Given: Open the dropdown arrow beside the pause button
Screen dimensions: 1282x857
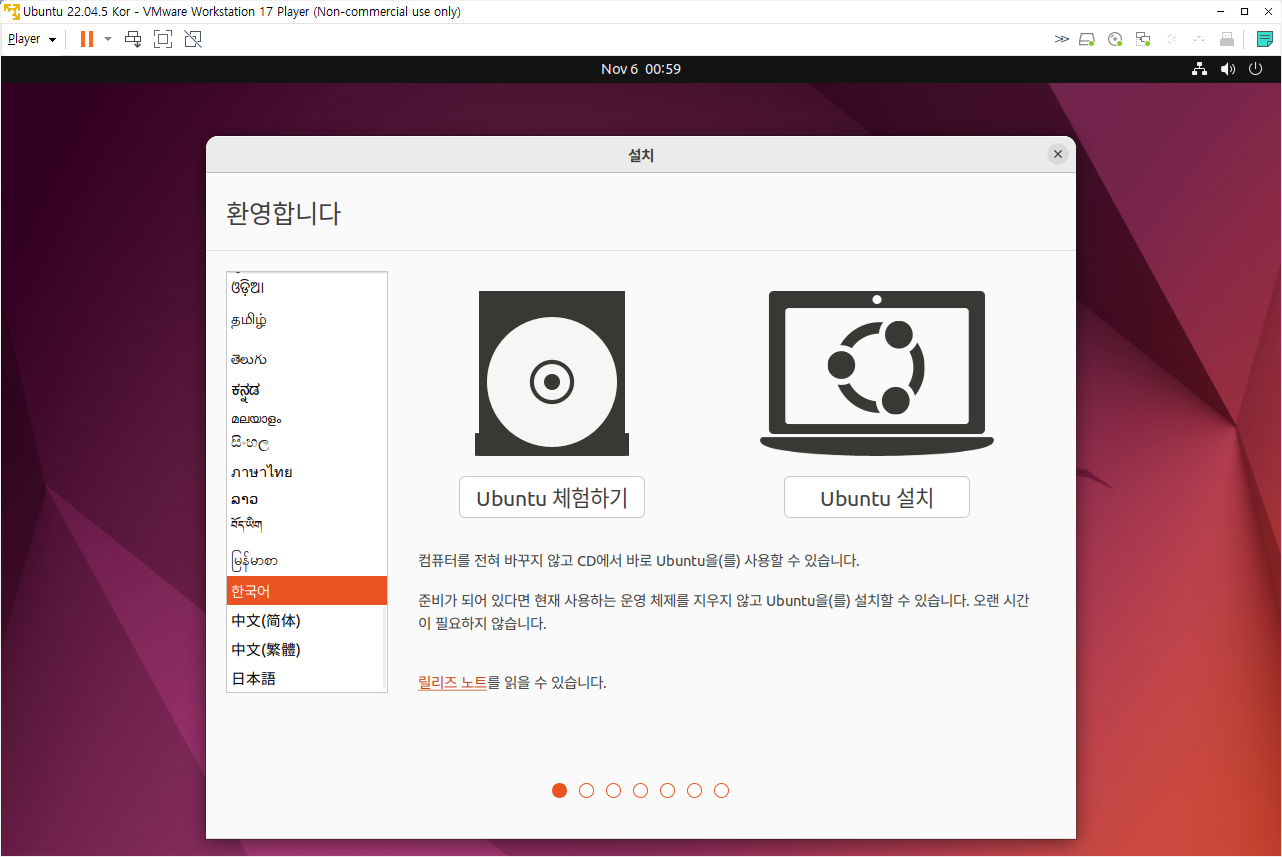Looking at the screenshot, I should (x=108, y=39).
